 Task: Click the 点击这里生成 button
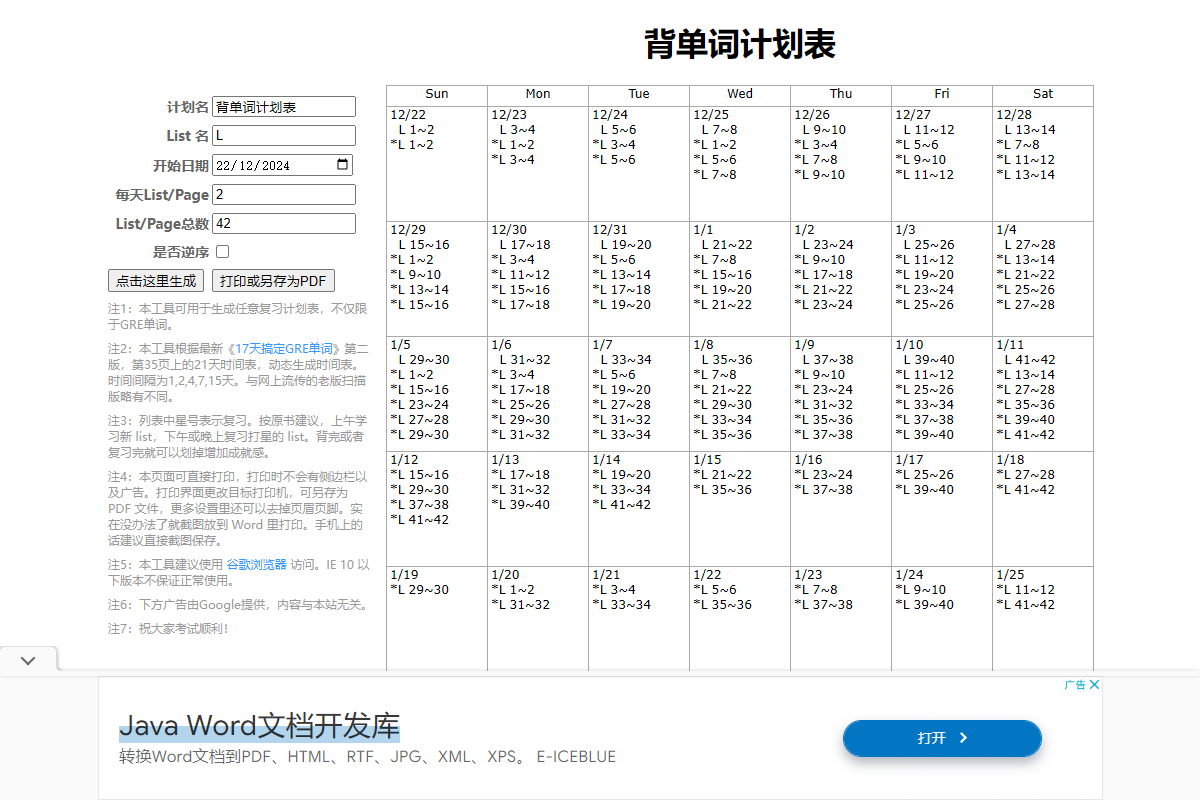pos(156,280)
